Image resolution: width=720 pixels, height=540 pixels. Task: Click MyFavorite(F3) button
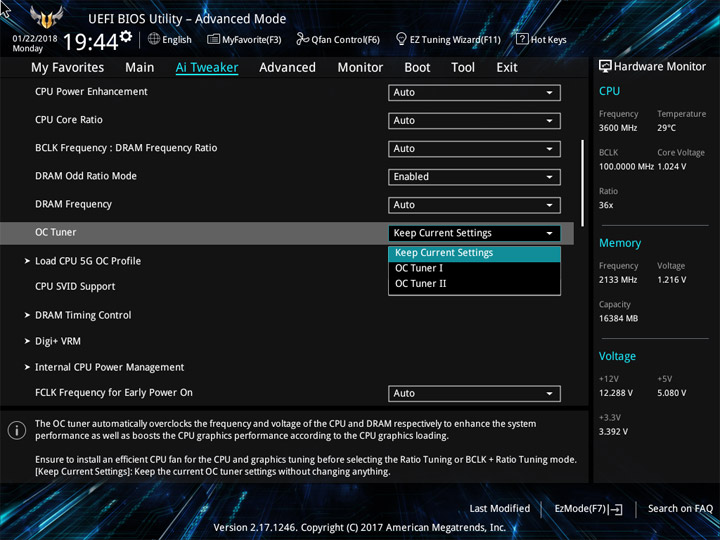point(244,39)
